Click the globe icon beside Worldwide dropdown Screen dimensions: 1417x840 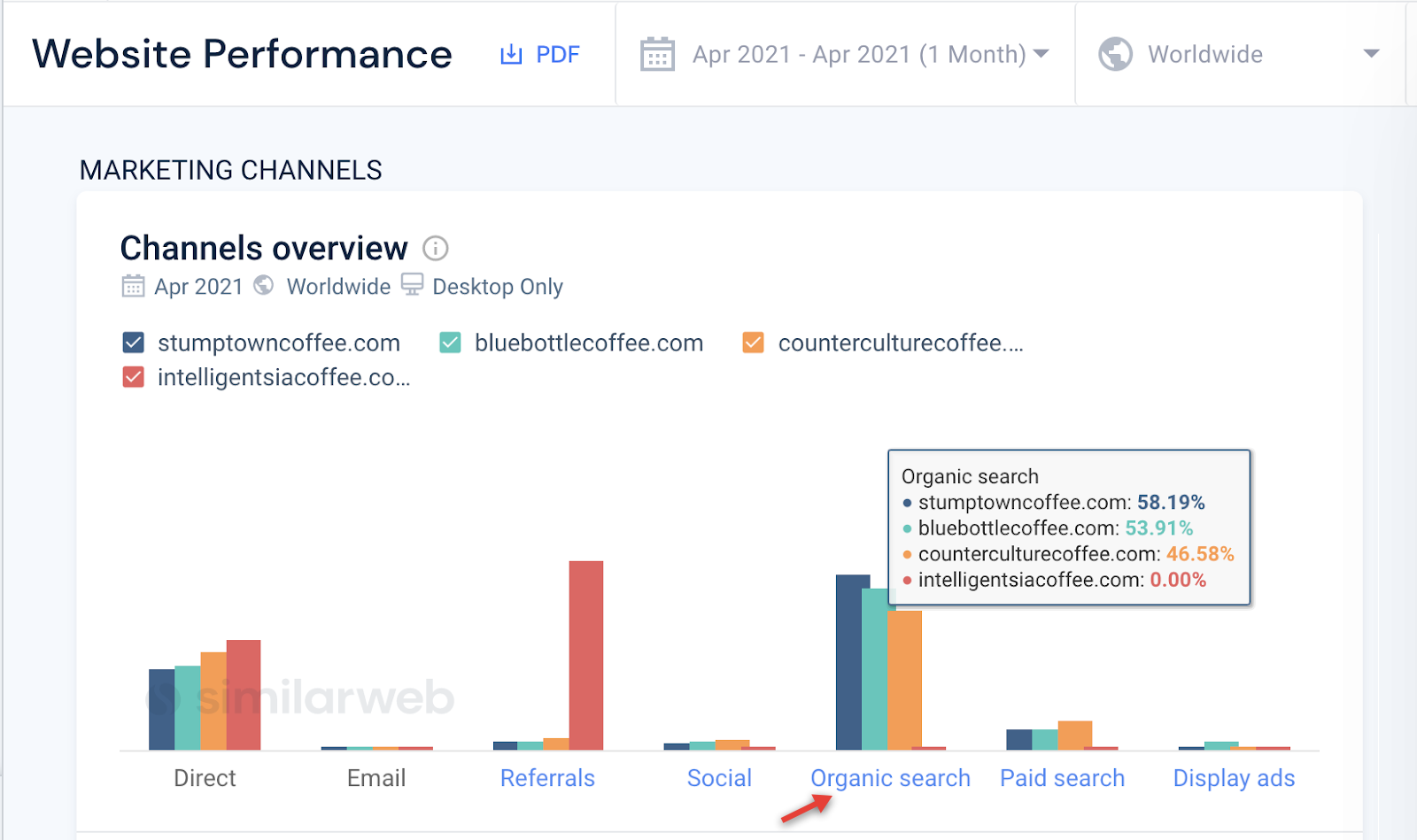1115,54
